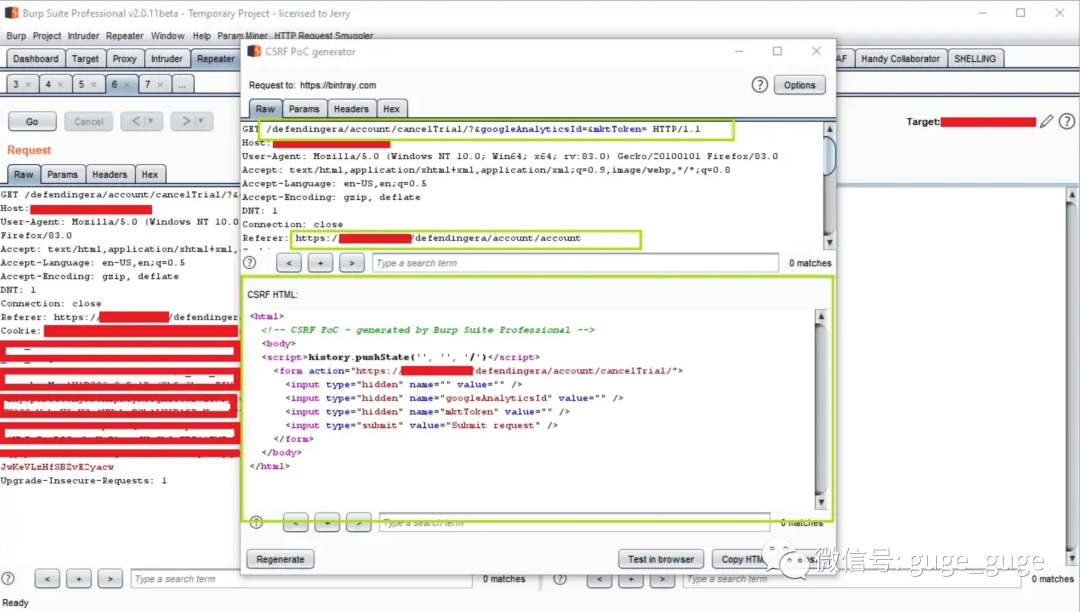
Task: Click previous match arrow in CSRF request search
Action: point(289,263)
